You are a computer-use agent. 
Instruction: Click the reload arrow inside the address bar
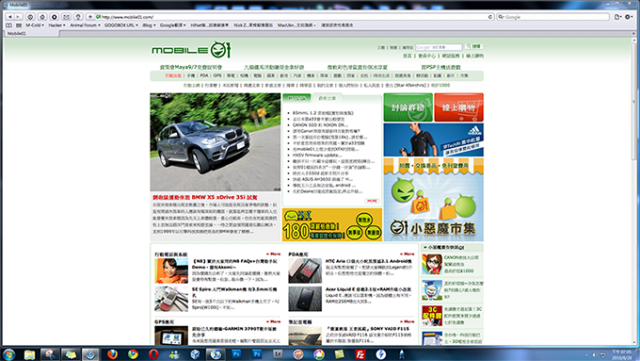(490, 17)
